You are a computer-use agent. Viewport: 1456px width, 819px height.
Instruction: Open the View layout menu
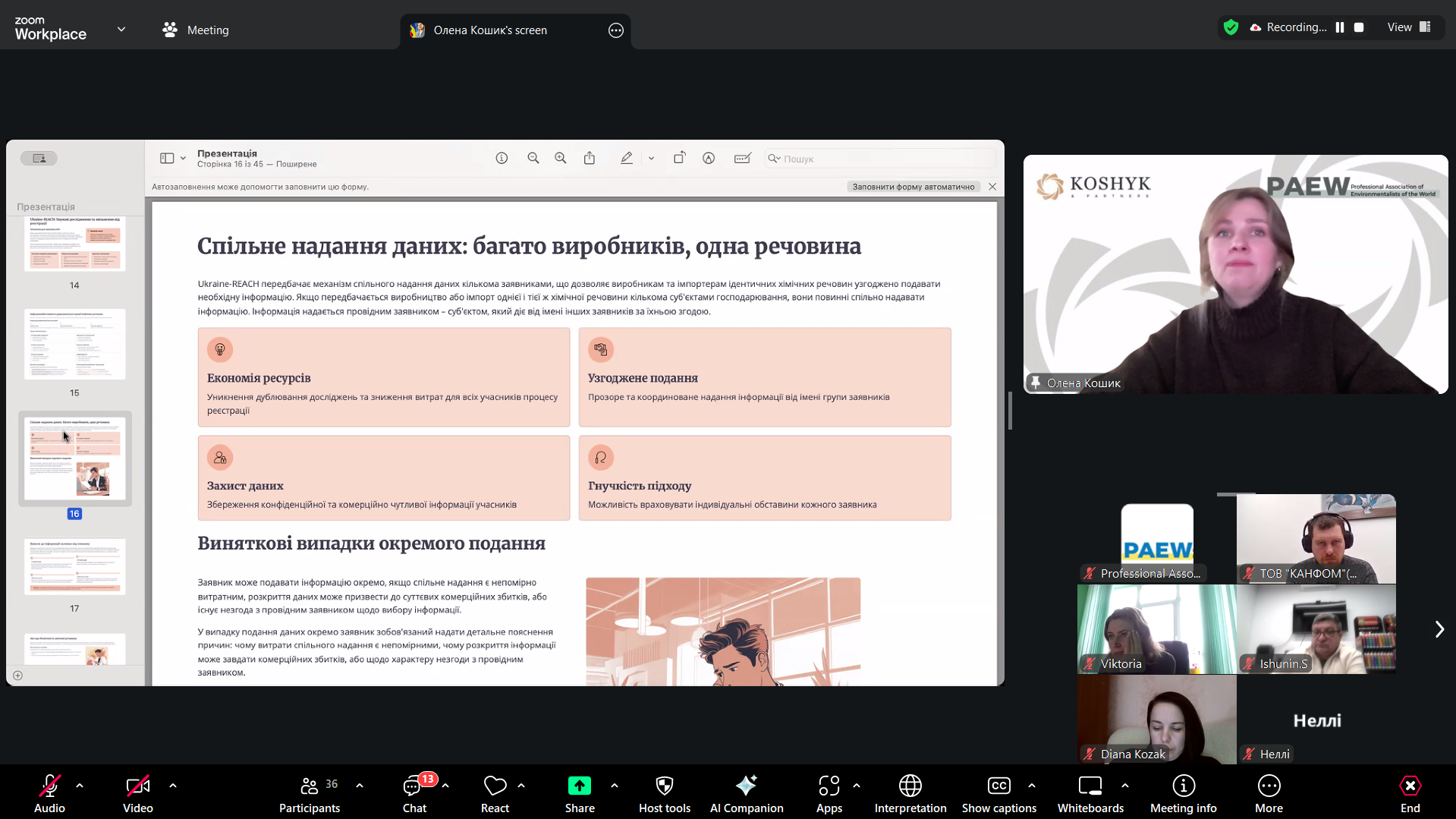tap(1408, 27)
